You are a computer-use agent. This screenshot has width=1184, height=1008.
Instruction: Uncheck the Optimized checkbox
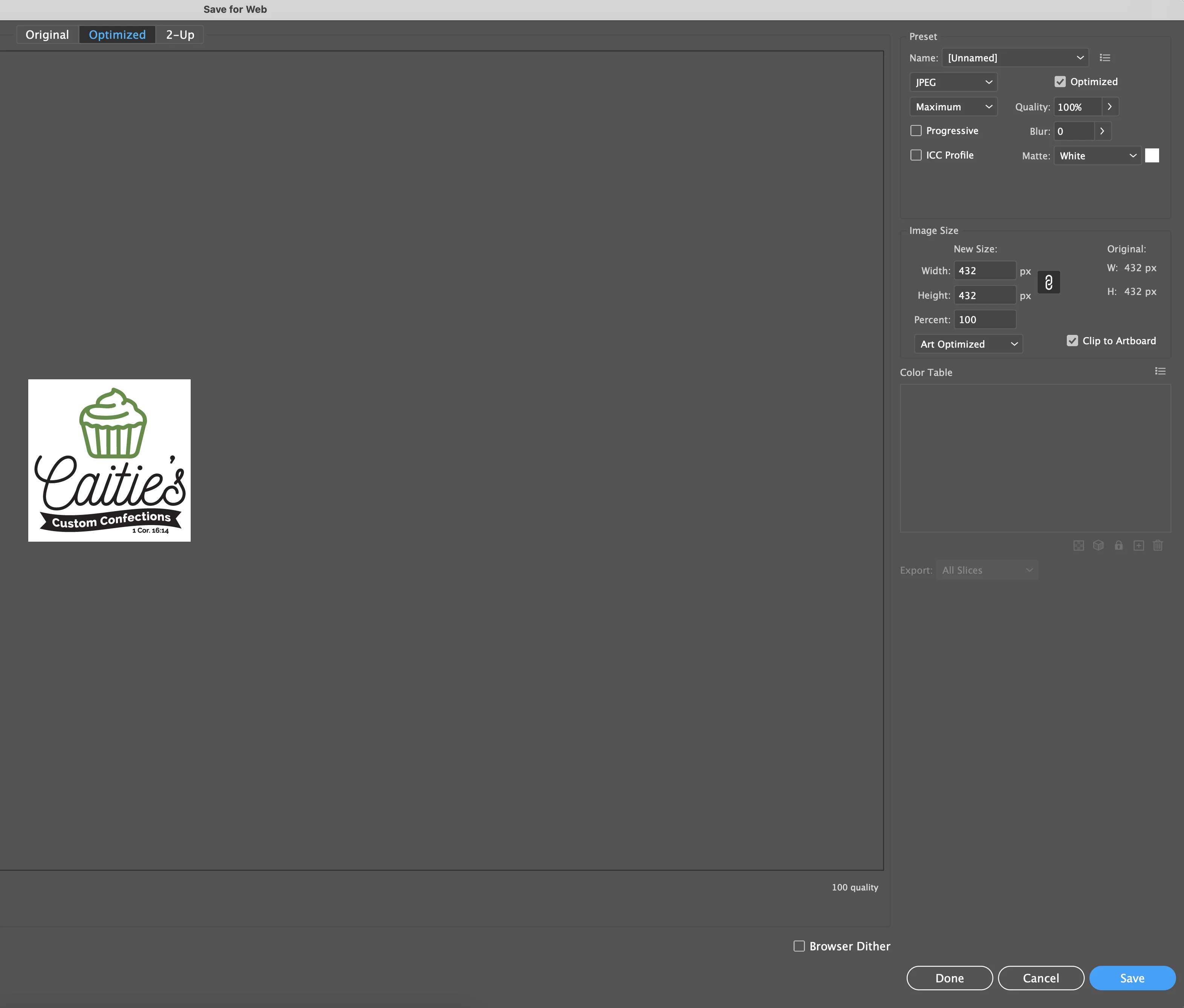coord(1060,82)
